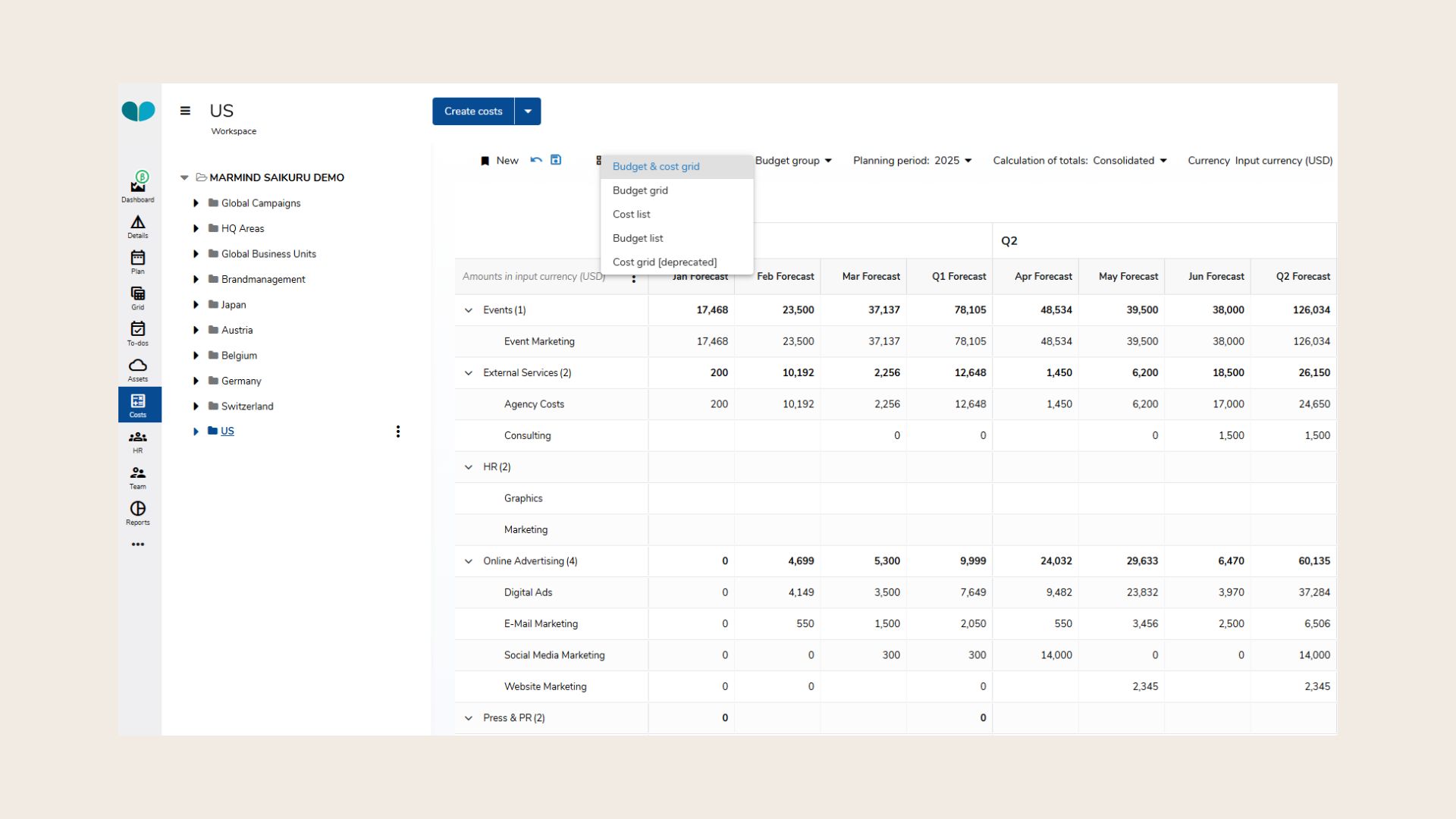Screen dimensions: 1456x819
Task: Expand the Germany folder in tree
Action: (196, 381)
